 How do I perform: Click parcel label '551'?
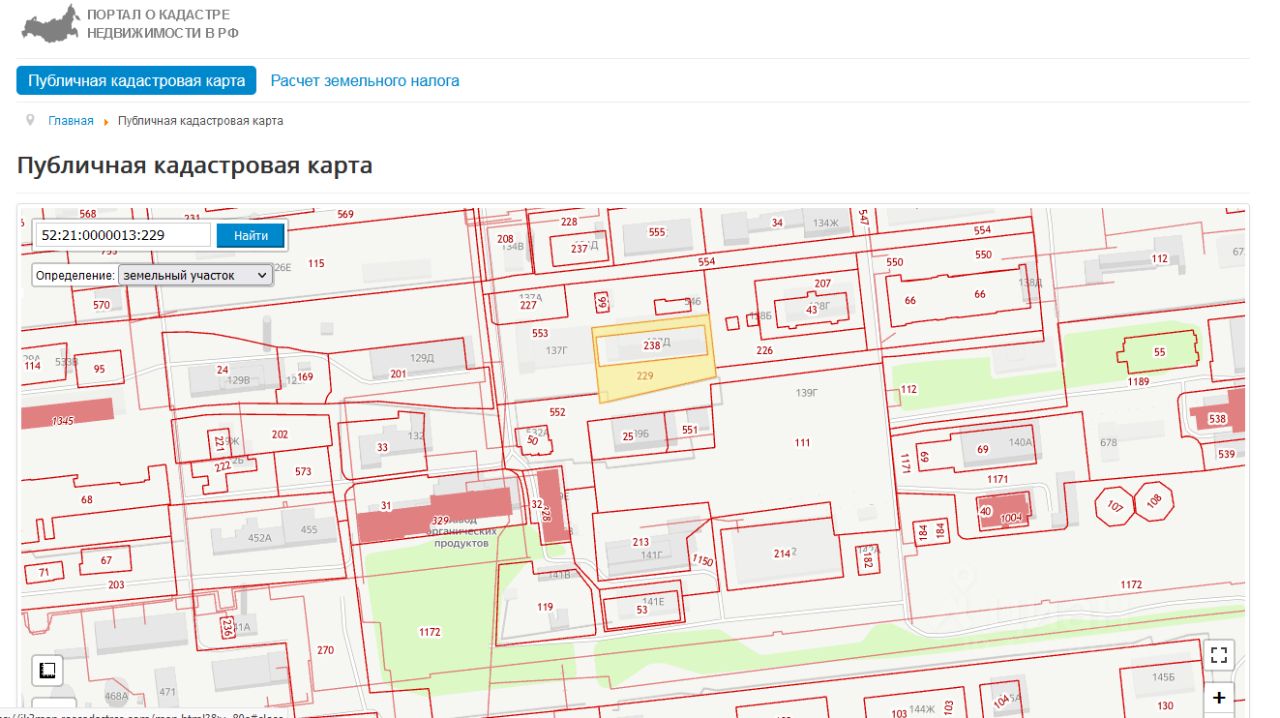pos(689,430)
